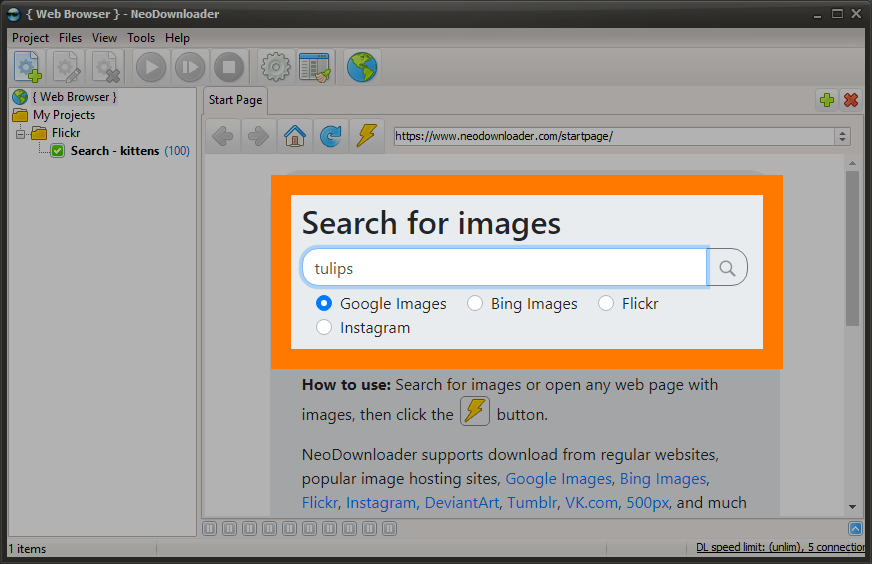Go back with the left arrow
The width and height of the screenshot is (872, 564).
coord(223,135)
